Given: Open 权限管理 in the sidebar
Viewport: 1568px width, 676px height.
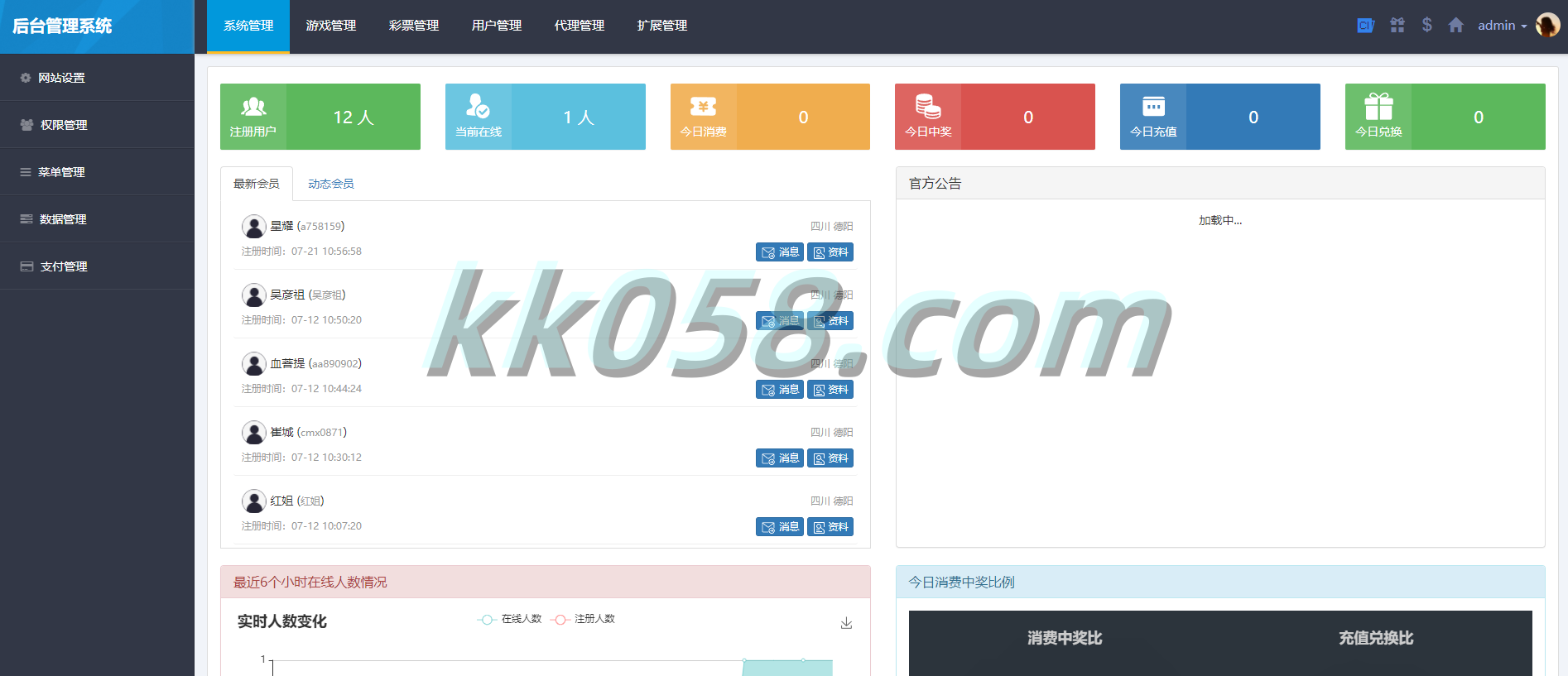Looking at the screenshot, I should click(97, 125).
